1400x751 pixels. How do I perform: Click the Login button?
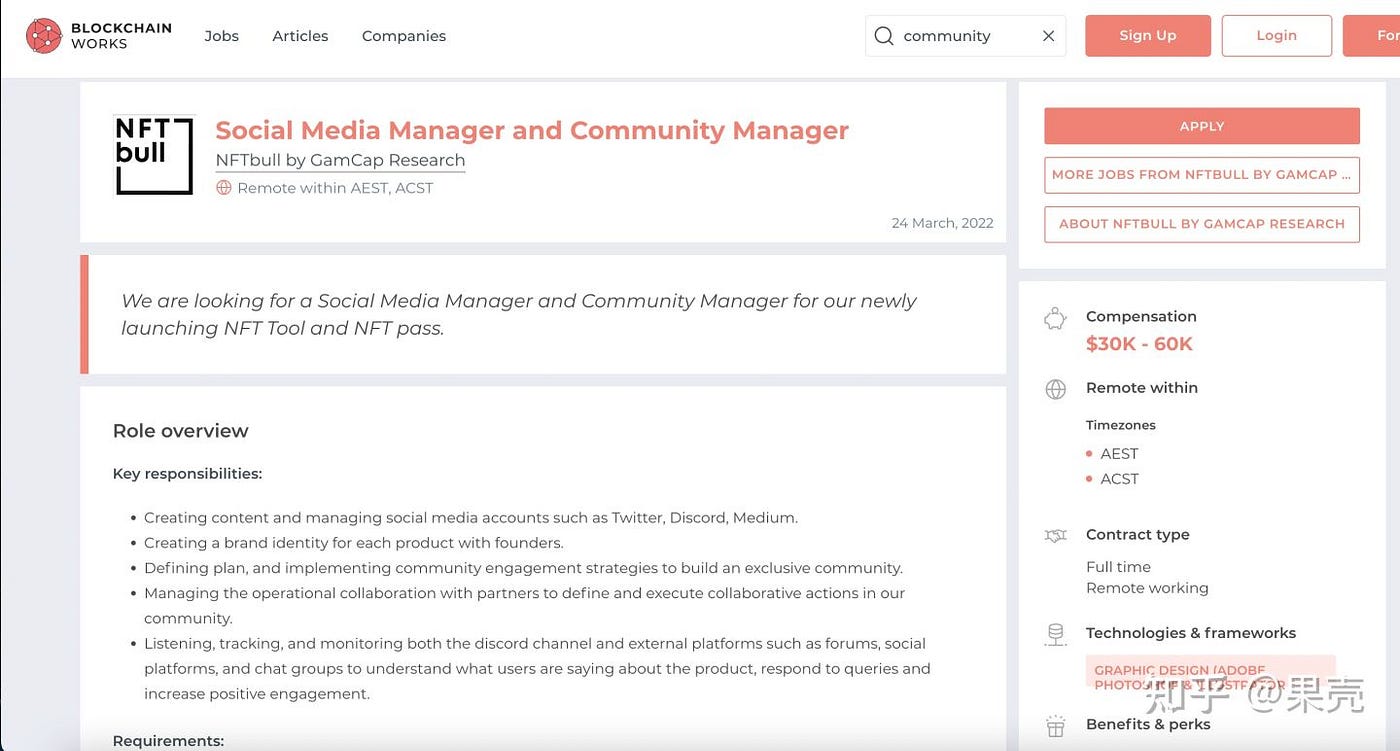[1277, 36]
